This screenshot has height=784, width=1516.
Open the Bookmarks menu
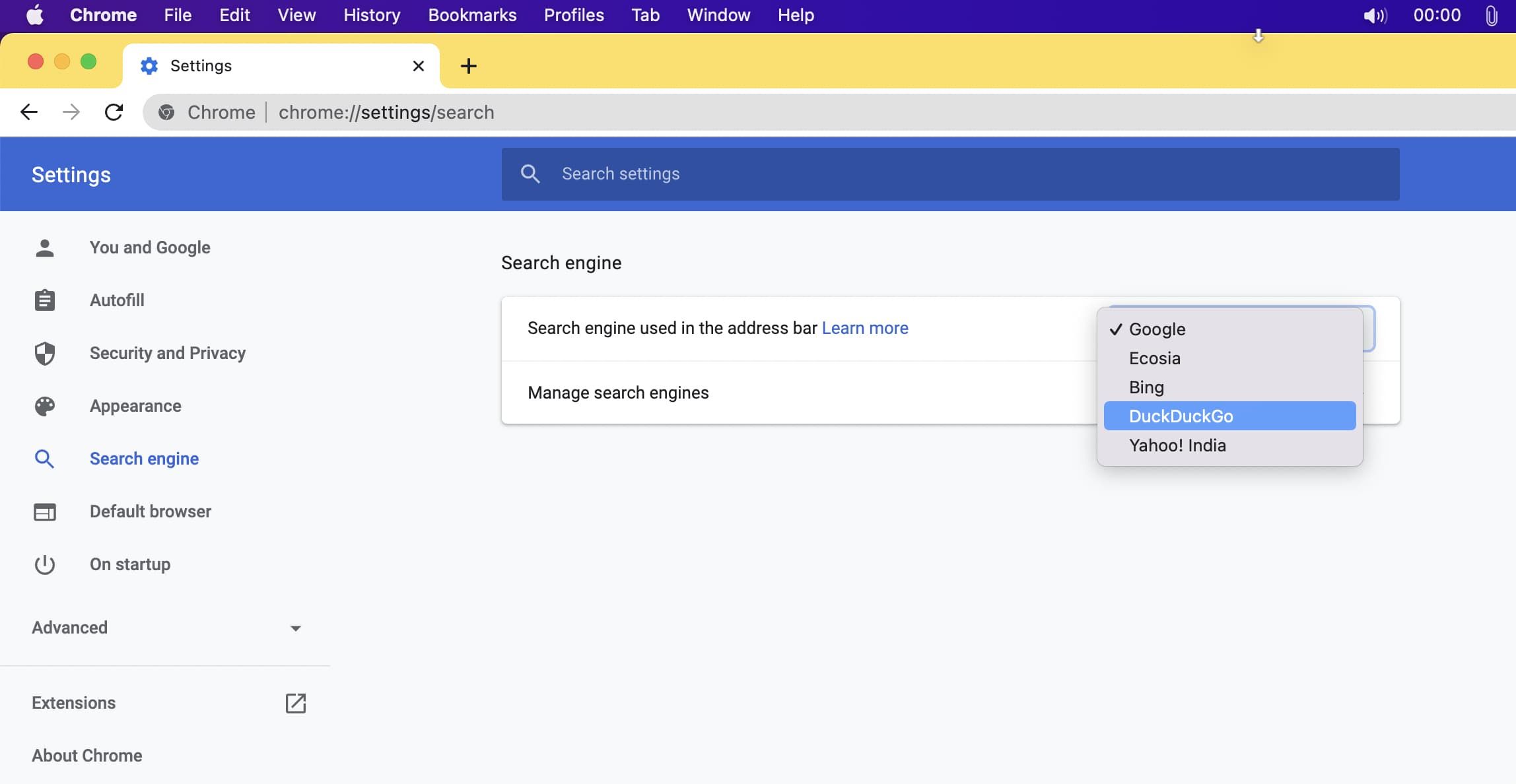[472, 15]
